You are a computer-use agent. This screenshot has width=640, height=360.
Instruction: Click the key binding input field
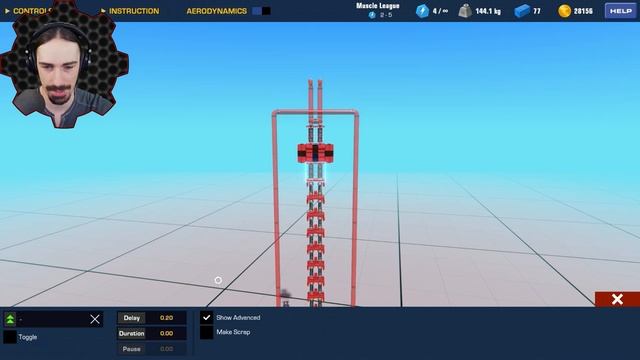(53, 319)
